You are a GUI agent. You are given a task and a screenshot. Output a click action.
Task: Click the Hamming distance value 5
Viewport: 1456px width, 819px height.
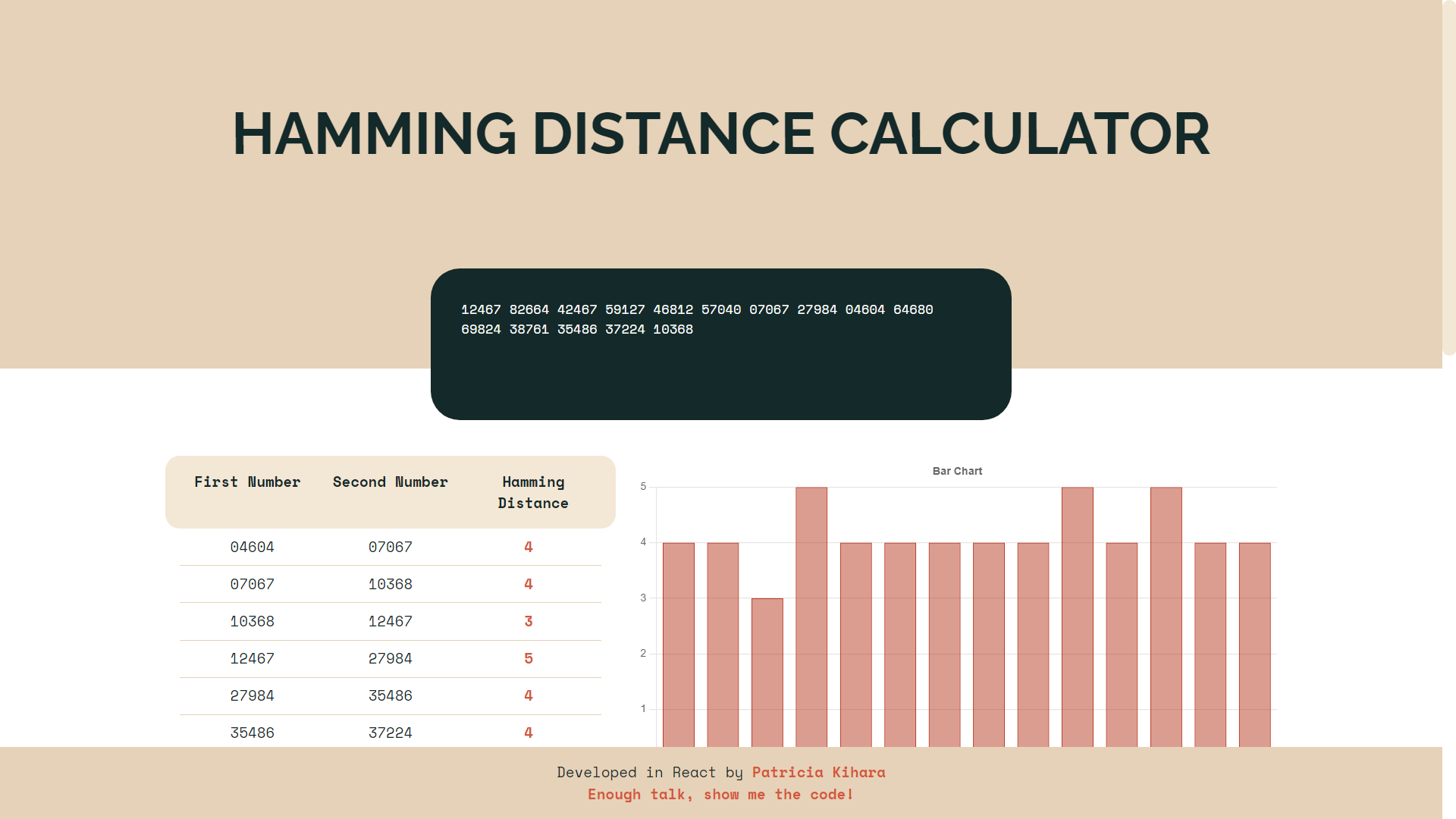coord(529,658)
